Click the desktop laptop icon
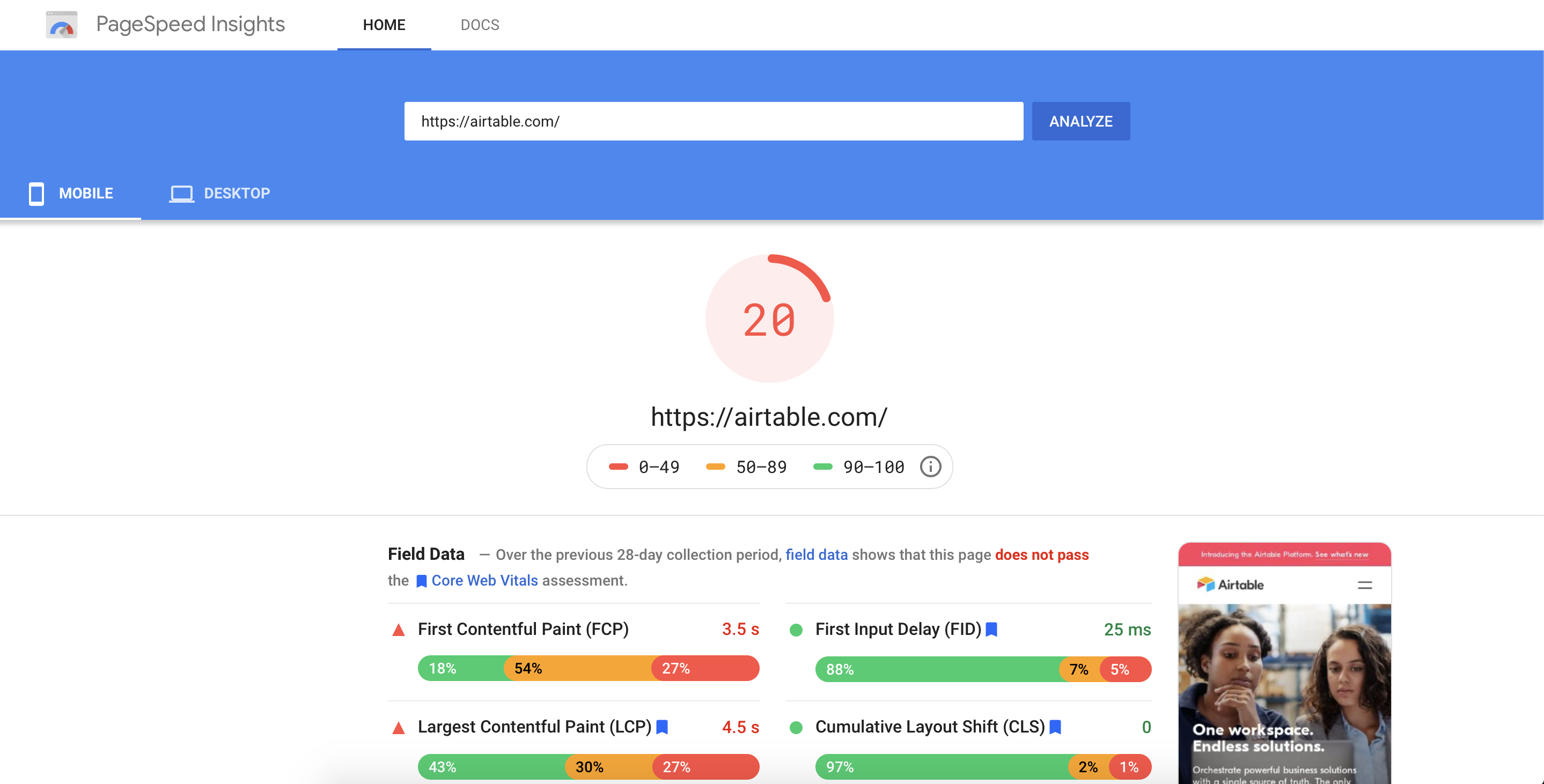The height and width of the screenshot is (784, 1544). (x=181, y=194)
